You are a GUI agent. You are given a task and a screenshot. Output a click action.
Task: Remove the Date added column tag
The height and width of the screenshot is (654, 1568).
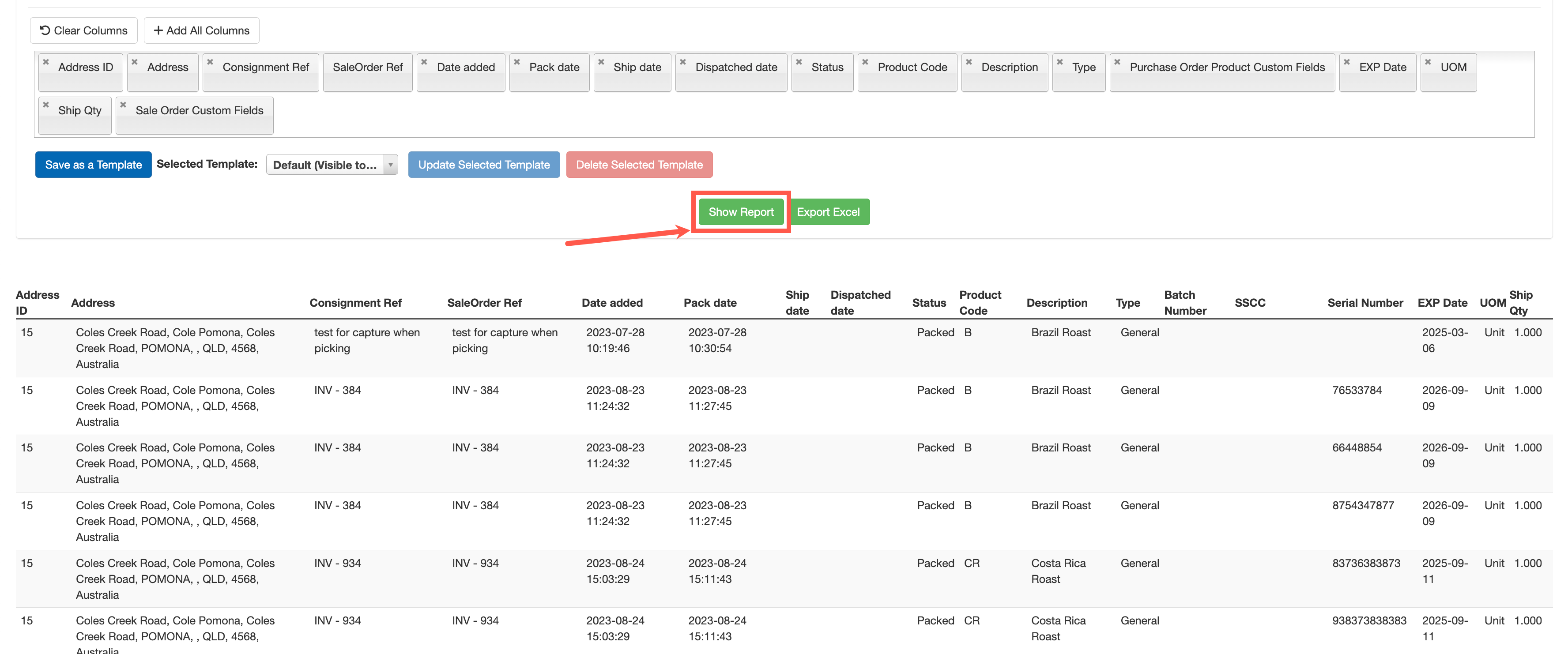tap(424, 62)
